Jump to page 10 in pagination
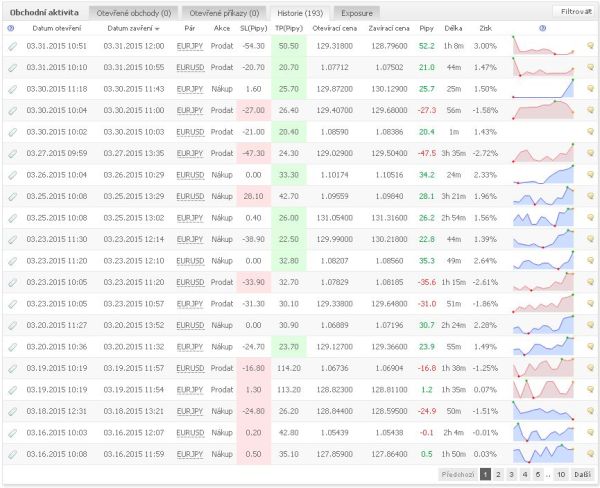This screenshot has height=488, width=600. (x=560, y=475)
